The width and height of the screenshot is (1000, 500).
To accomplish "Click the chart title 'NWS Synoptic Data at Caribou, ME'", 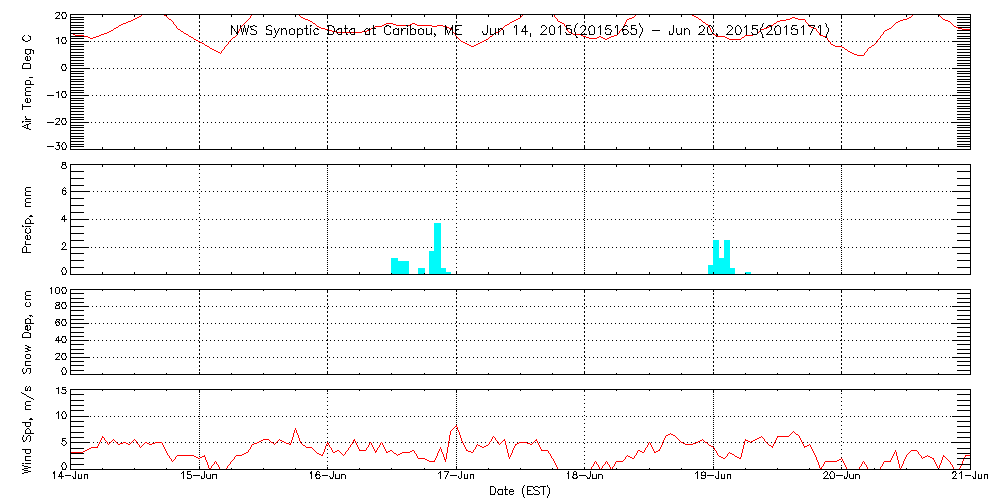I will click(346, 31).
